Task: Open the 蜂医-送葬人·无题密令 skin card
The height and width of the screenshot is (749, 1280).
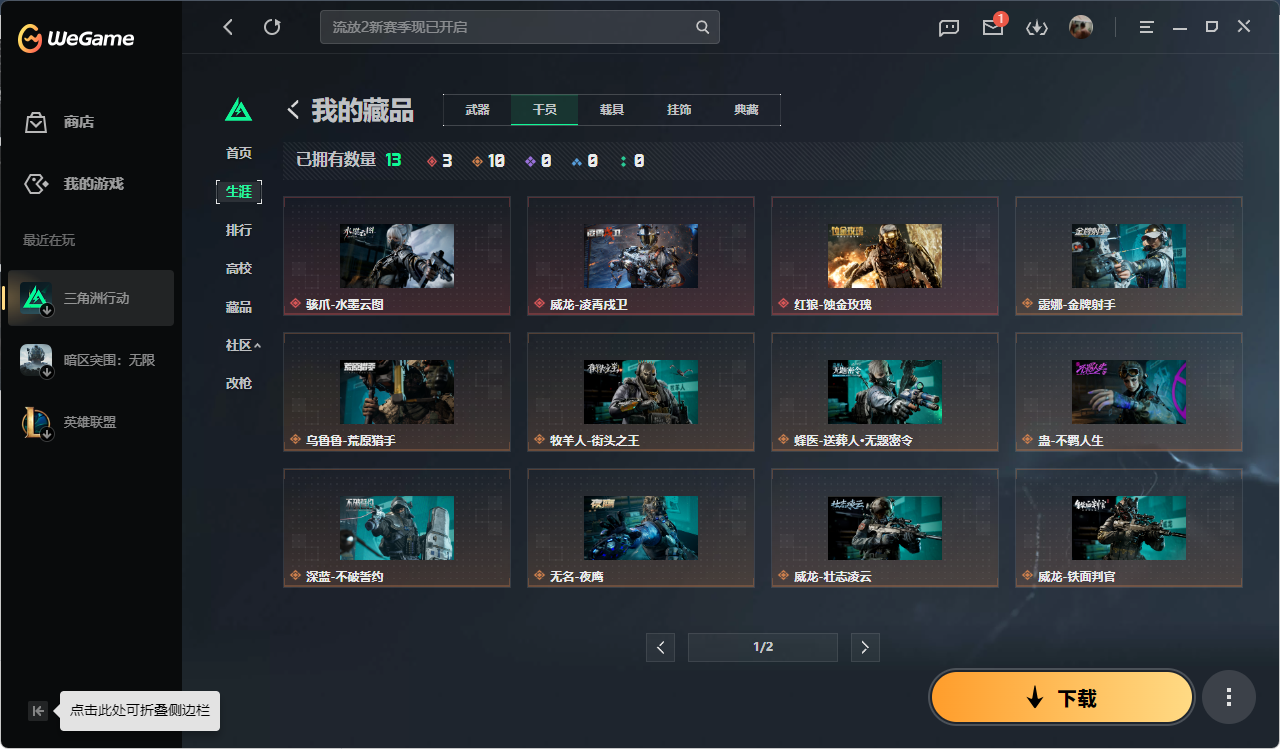Action: point(885,391)
